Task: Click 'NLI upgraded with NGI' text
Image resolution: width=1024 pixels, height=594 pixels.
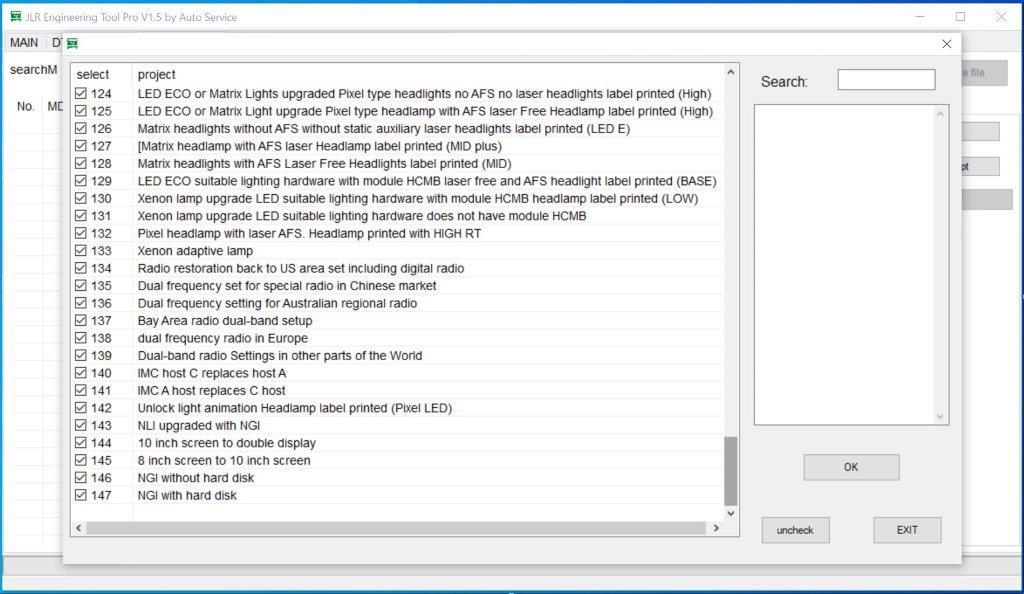Action: (199, 426)
